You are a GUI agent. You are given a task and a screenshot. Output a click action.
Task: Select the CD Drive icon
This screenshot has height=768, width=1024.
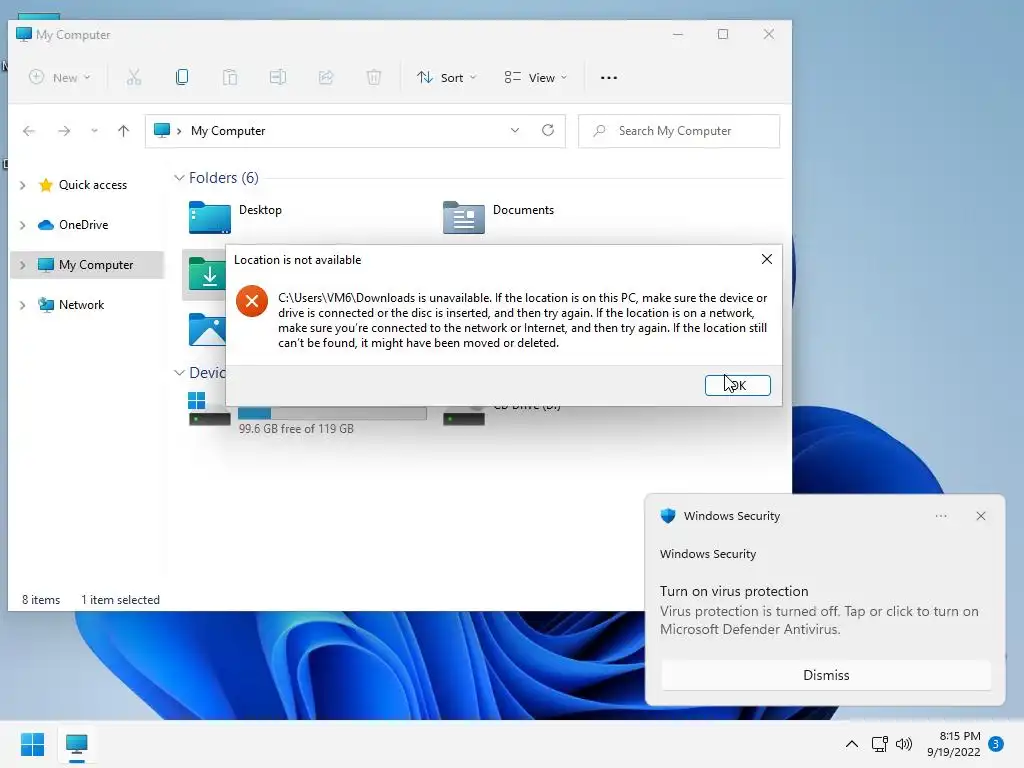click(464, 415)
